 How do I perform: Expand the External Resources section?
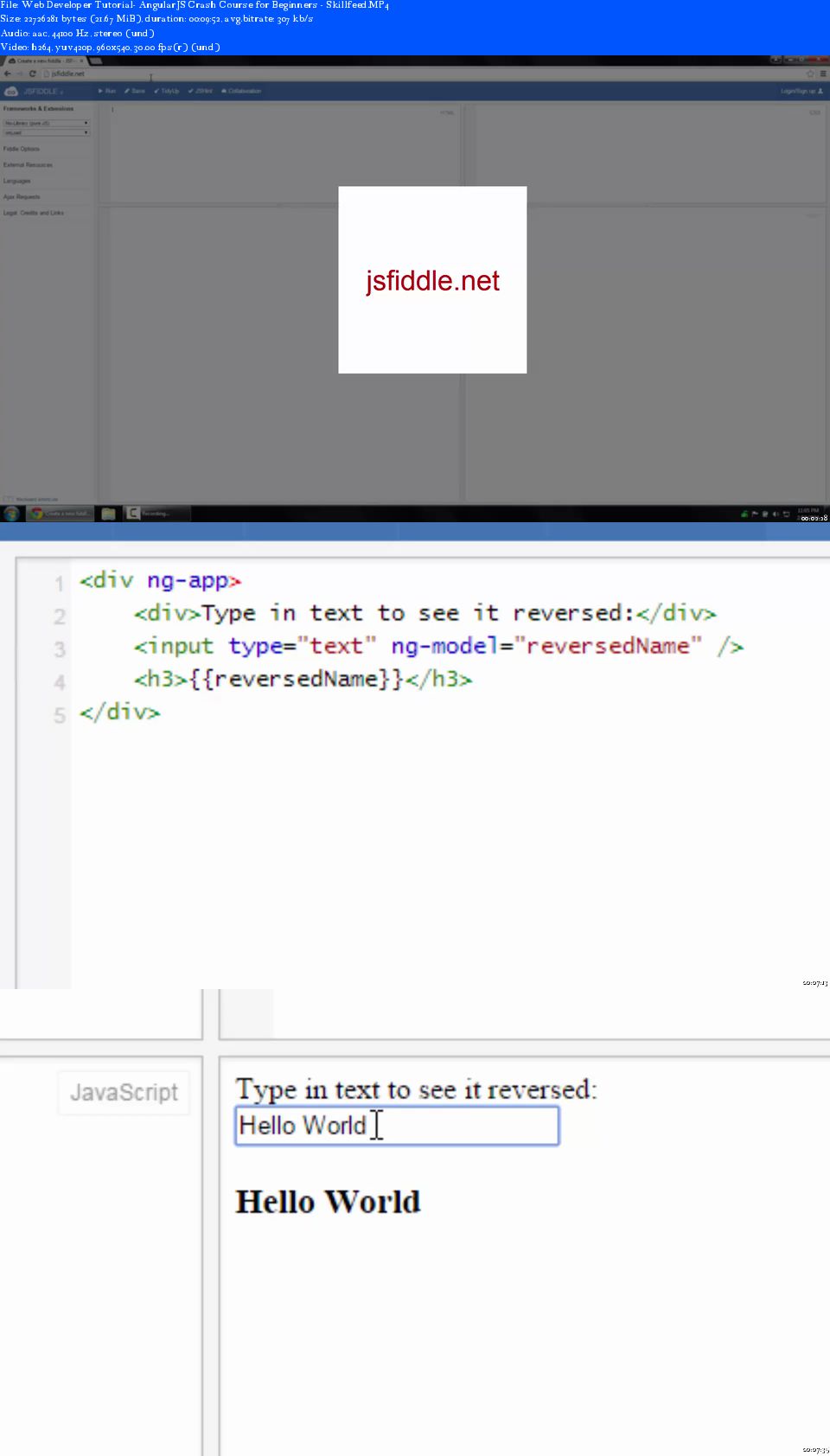click(28, 164)
